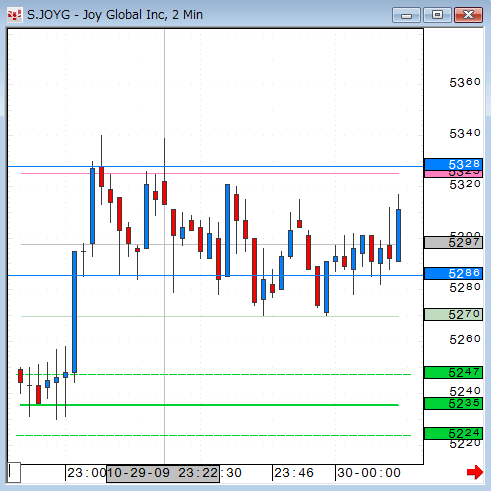Click the 5280 price scale value
The image size is (491, 491).
click(465, 287)
